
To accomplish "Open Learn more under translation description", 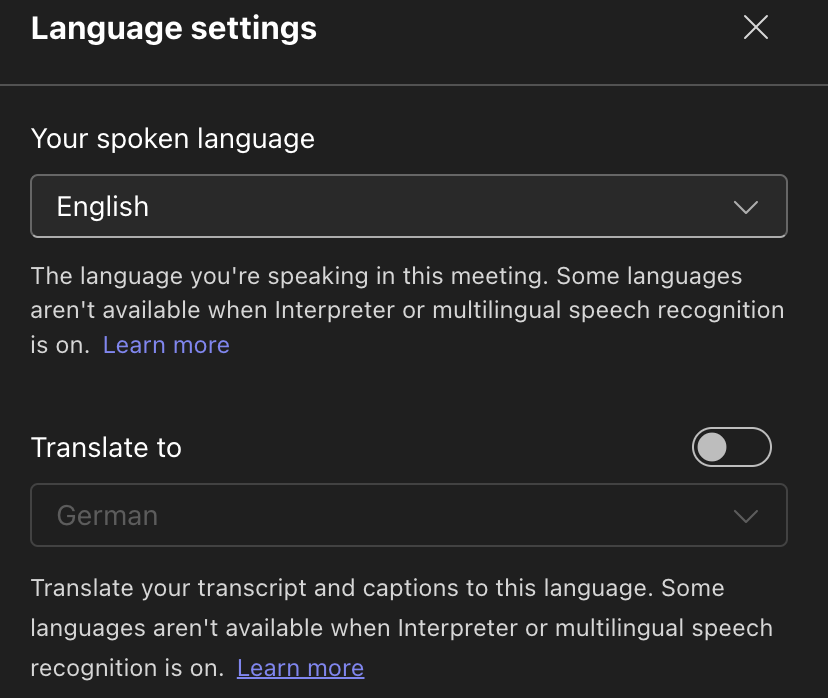I will [x=300, y=667].
